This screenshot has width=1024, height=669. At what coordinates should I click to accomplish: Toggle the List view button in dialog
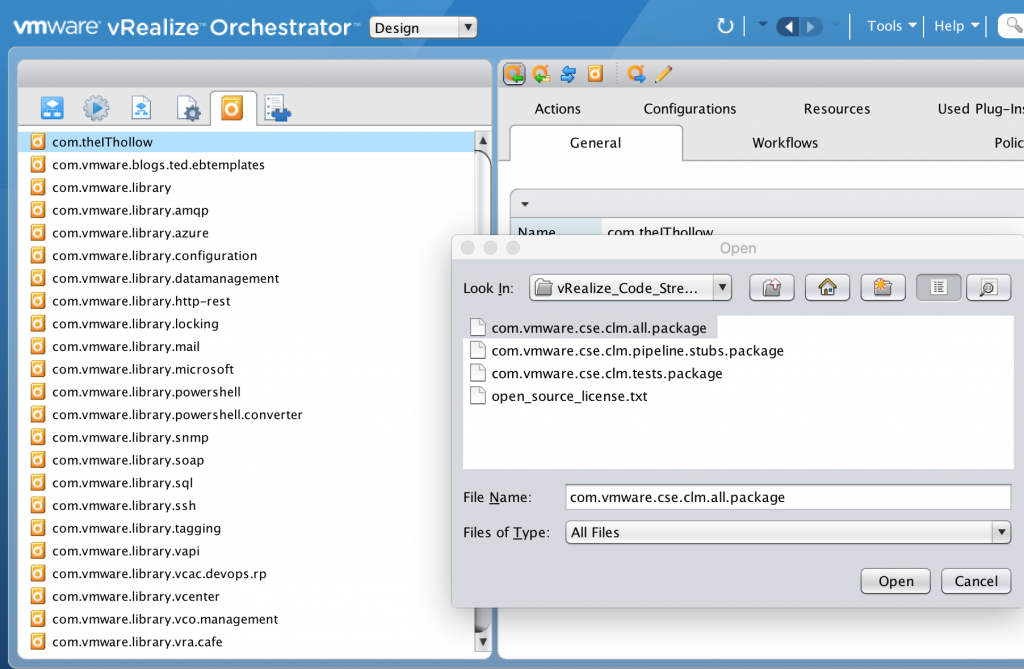click(938, 288)
